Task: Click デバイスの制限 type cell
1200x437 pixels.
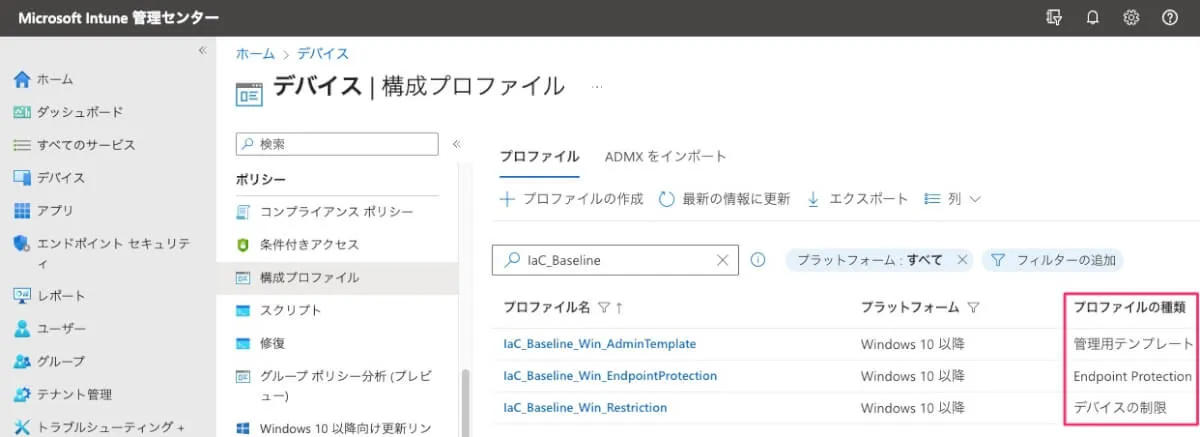Action: pos(1119,408)
